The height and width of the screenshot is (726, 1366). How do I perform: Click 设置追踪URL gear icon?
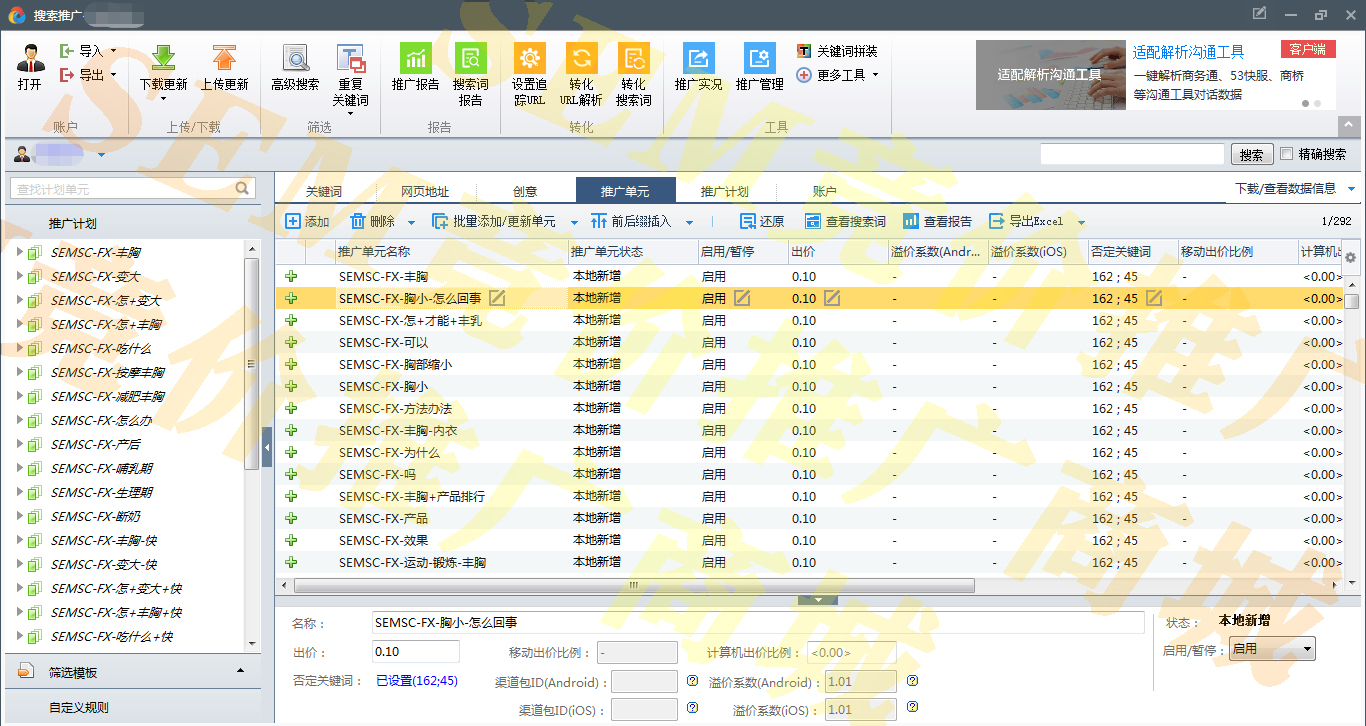click(529, 59)
